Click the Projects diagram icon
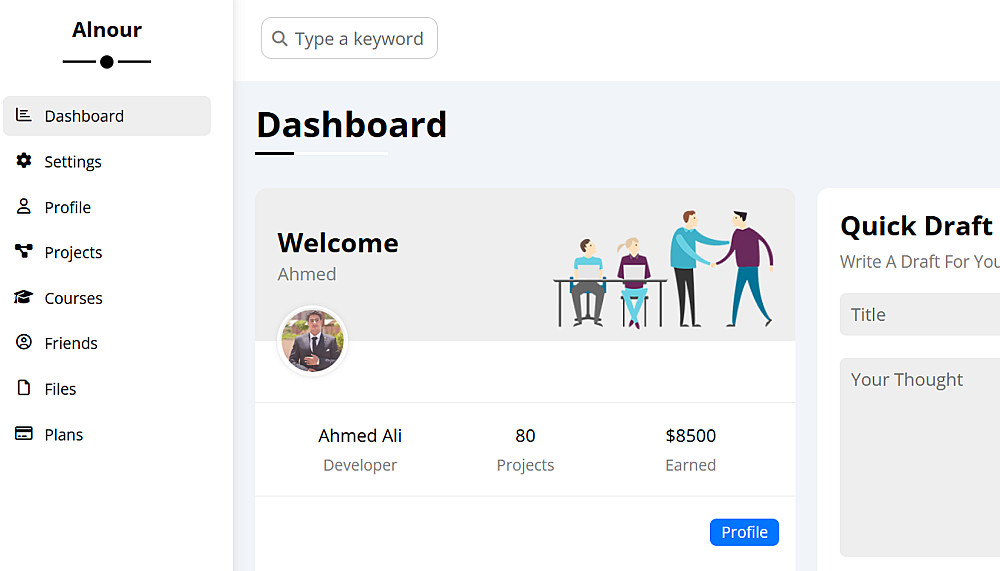The height and width of the screenshot is (571, 1000). (24, 252)
